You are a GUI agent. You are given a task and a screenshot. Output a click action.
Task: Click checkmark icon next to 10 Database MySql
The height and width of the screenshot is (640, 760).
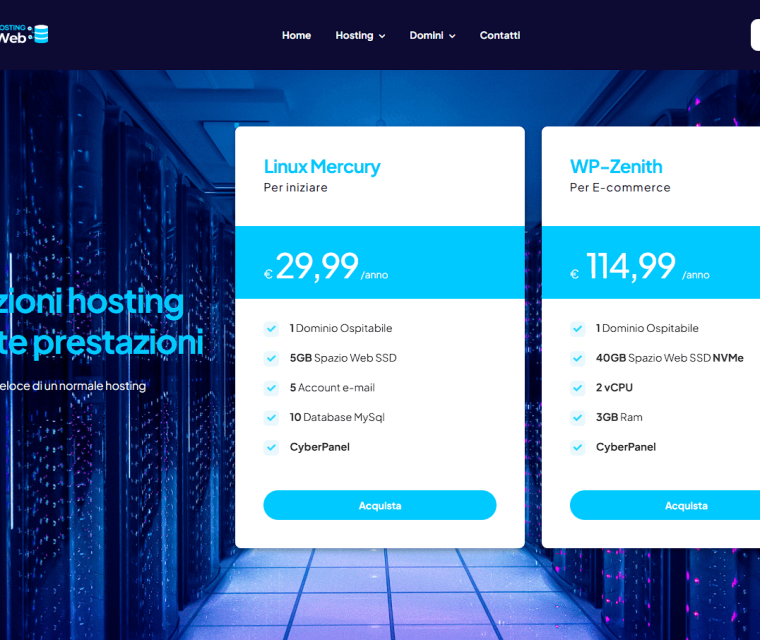pos(271,417)
